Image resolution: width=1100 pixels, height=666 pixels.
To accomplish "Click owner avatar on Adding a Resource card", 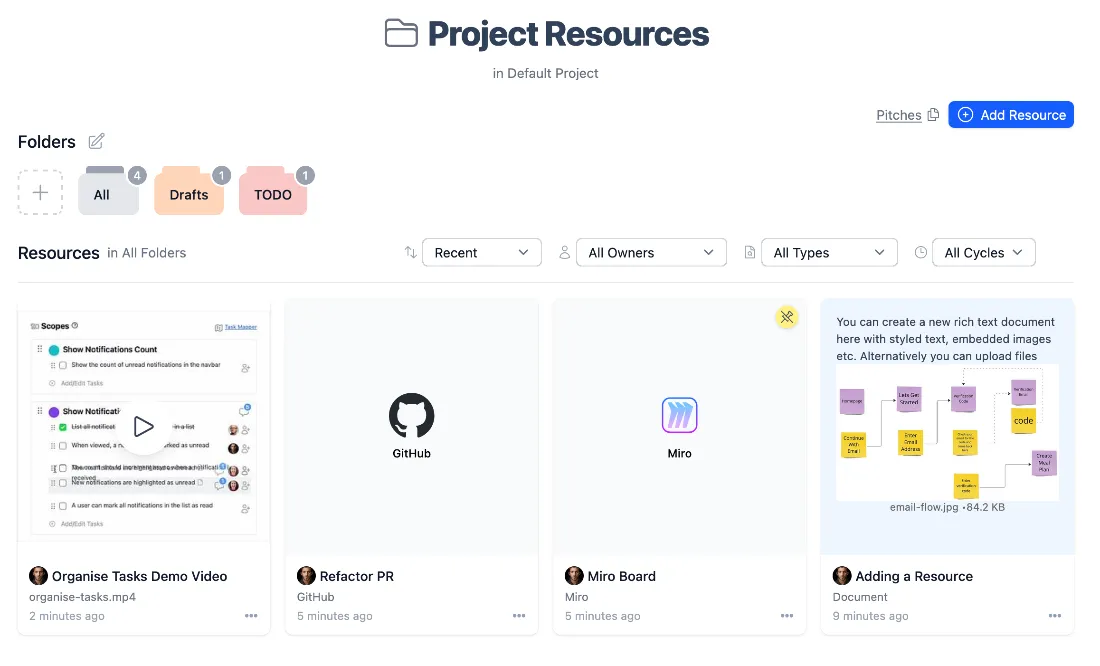I will (x=842, y=576).
